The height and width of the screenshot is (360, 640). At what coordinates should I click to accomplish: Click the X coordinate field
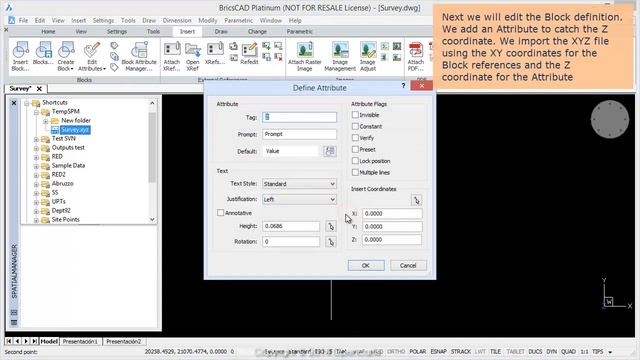391,213
